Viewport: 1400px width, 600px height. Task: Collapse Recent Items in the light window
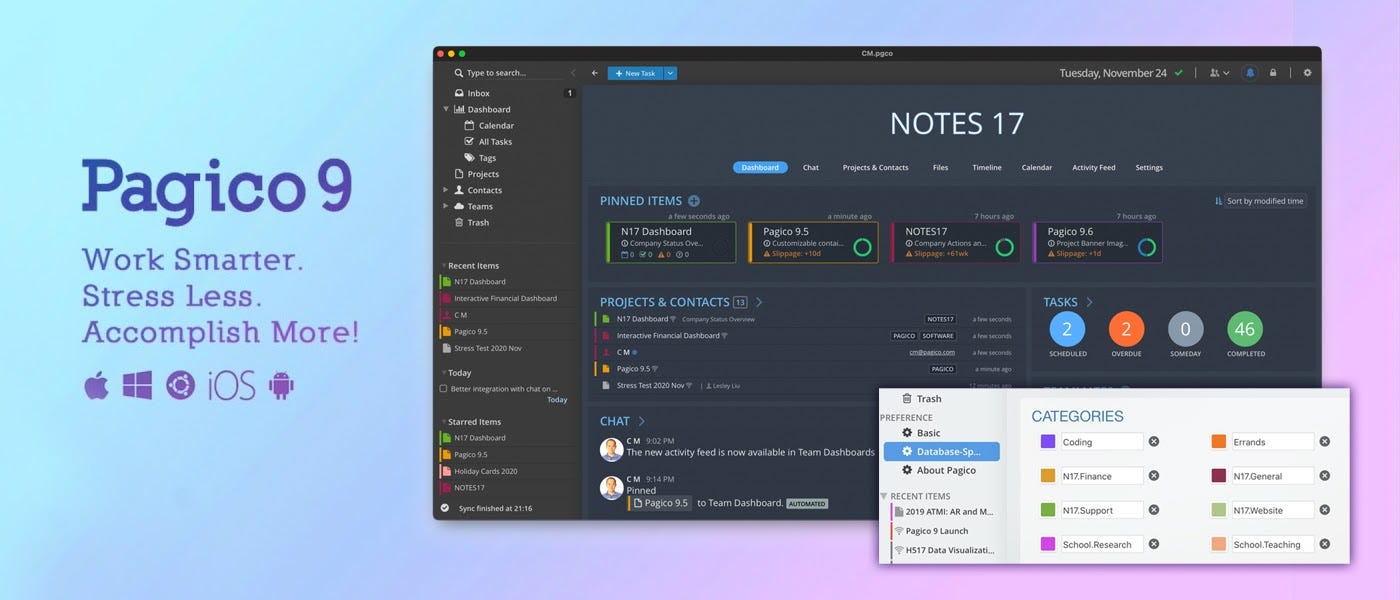point(884,496)
